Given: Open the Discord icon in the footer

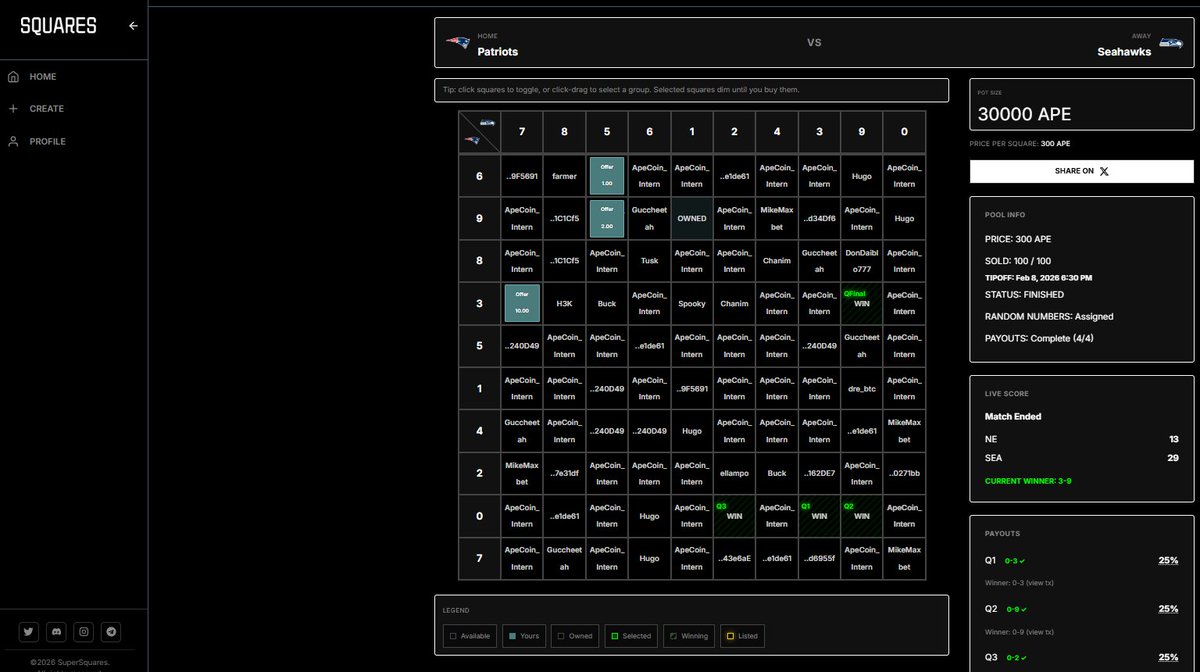Looking at the screenshot, I should pos(55,631).
